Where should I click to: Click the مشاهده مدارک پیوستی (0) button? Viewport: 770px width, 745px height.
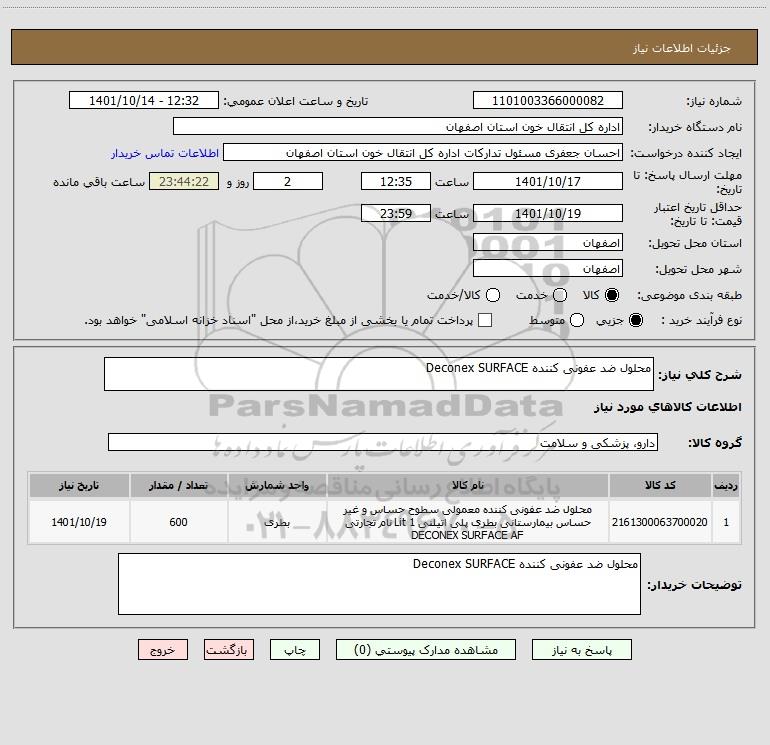[426, 650]
